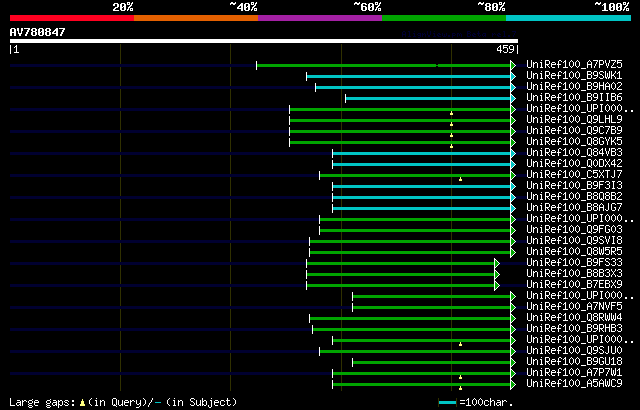Image resolution: width=640 pixels, height=410 pixels.
Task: Click the =100char. scale label
Action: point(486,403)
